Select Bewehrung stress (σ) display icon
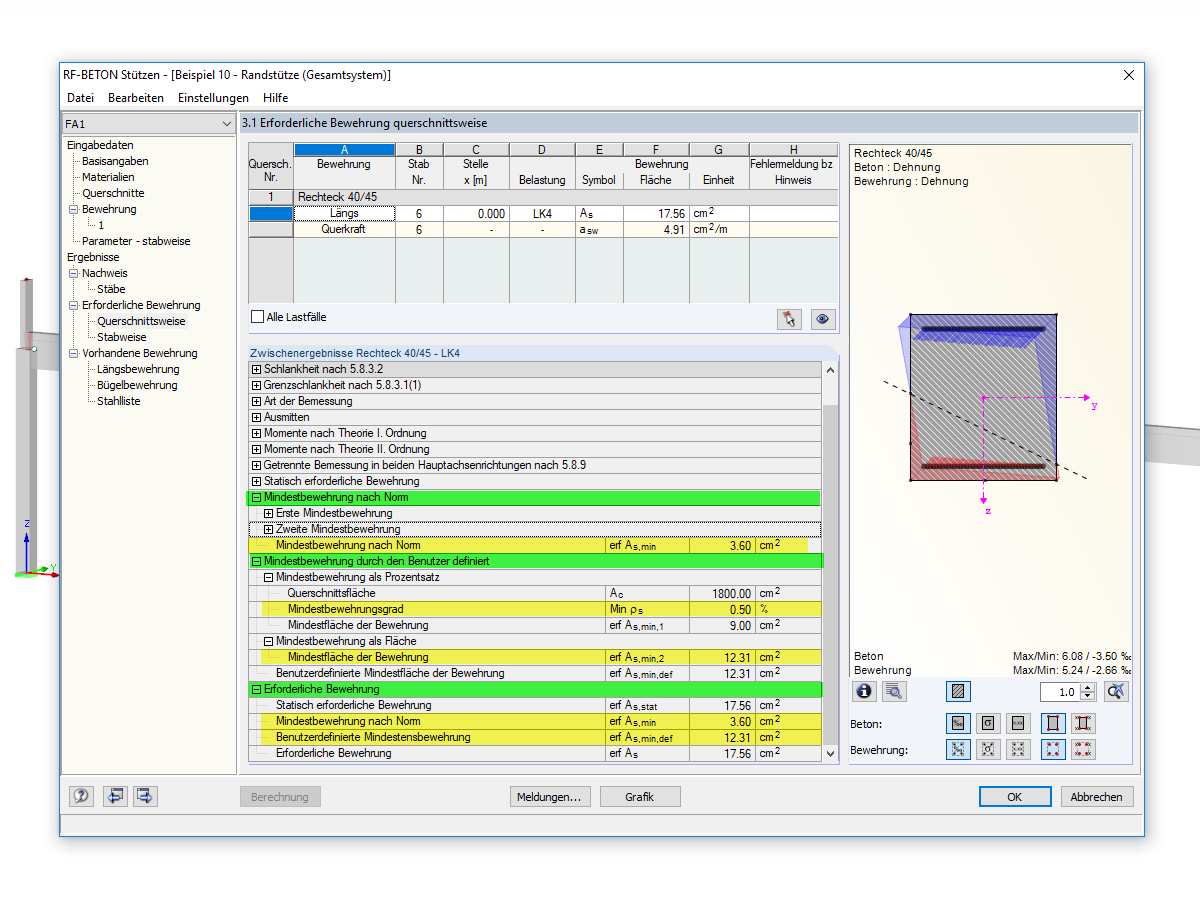Screen dimensions: 1200x900 [988, 749]
